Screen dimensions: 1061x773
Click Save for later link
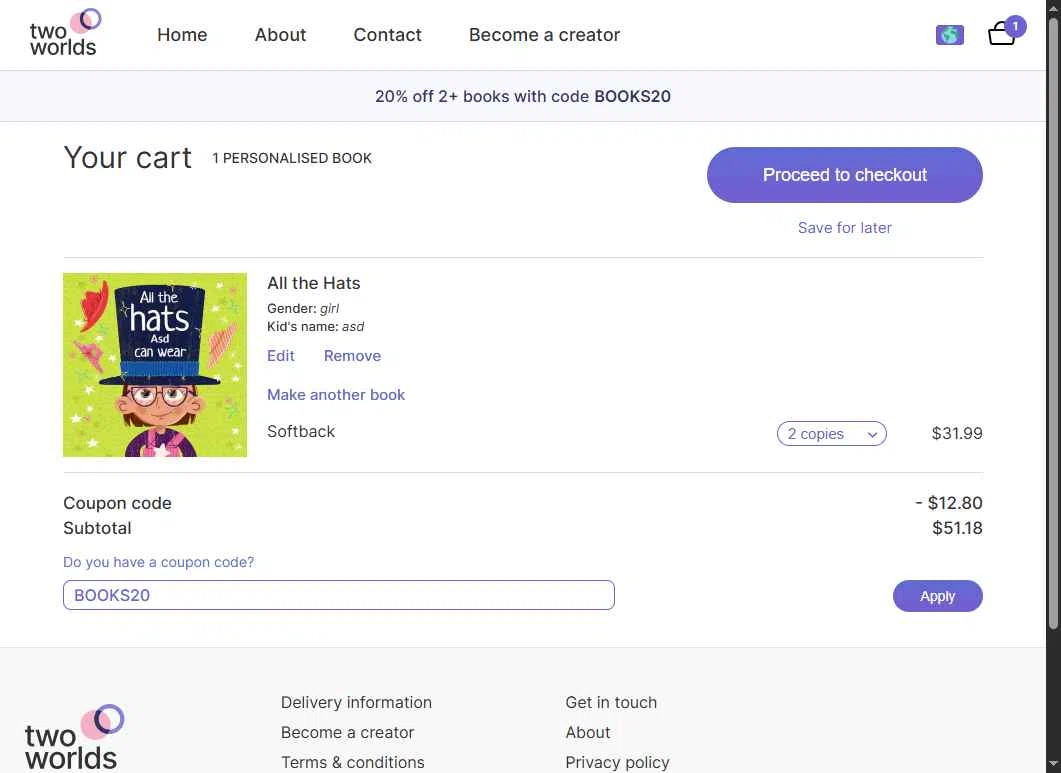(844, 227)
